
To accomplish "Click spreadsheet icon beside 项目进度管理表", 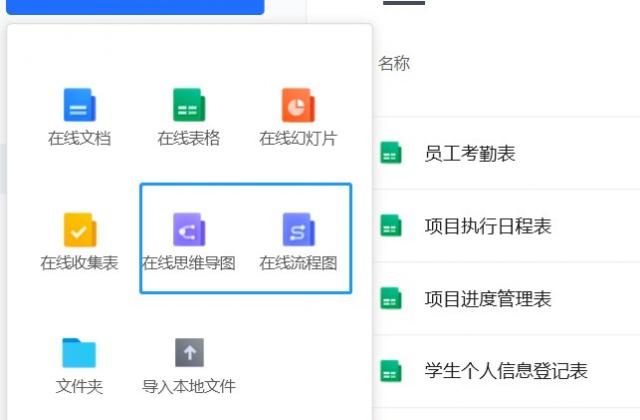I will (x=391, y=298).
